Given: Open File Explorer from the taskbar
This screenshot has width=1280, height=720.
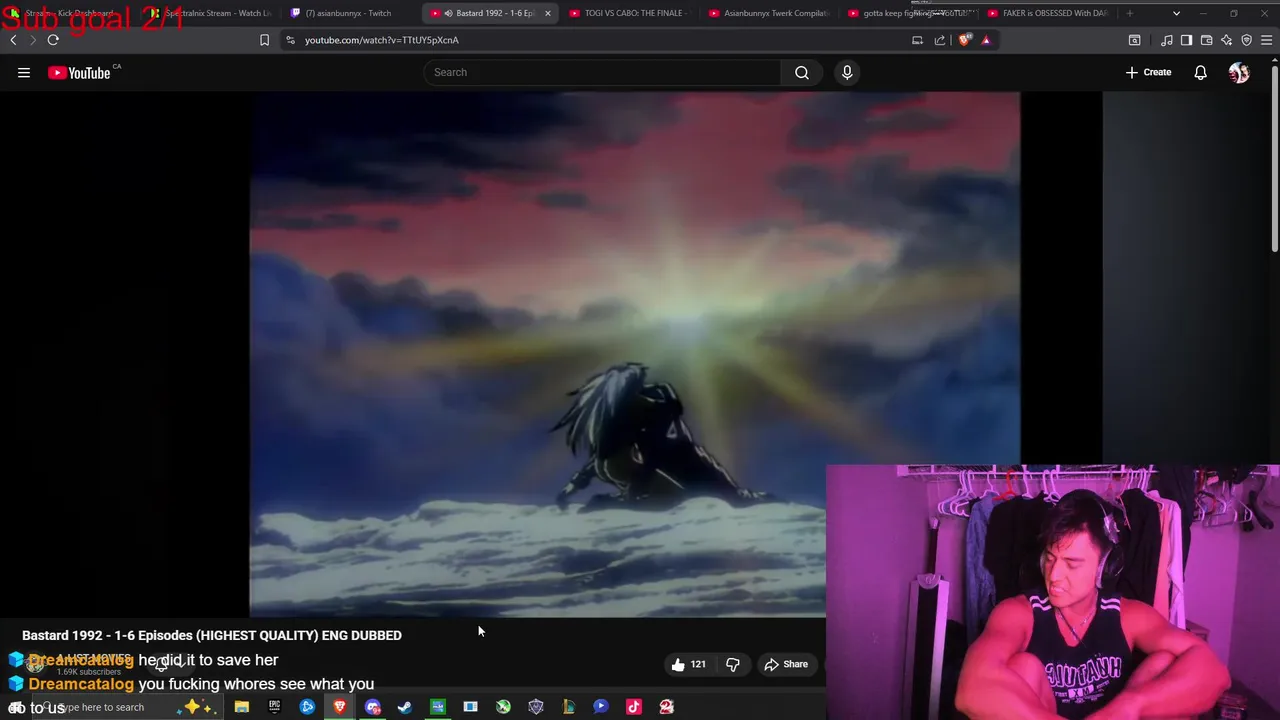Looking at the screenshot, I should tap(241, 707).
